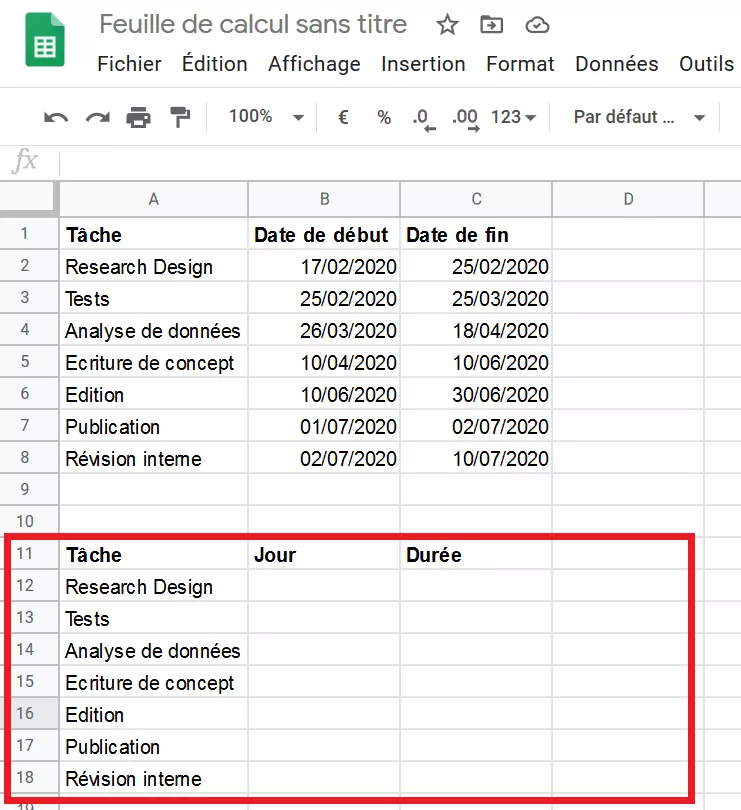Open the Insertion menu

[423, 64]
